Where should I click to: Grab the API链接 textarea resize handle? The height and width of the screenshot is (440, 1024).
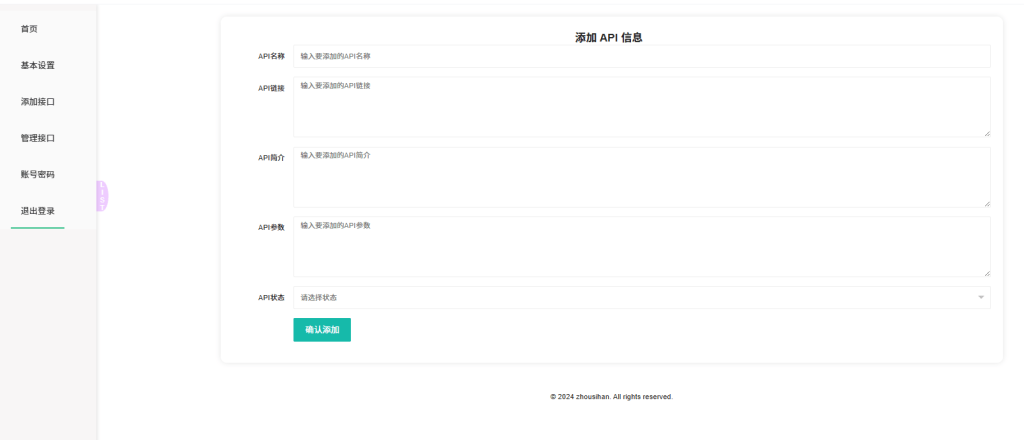(x=987, y=133)
